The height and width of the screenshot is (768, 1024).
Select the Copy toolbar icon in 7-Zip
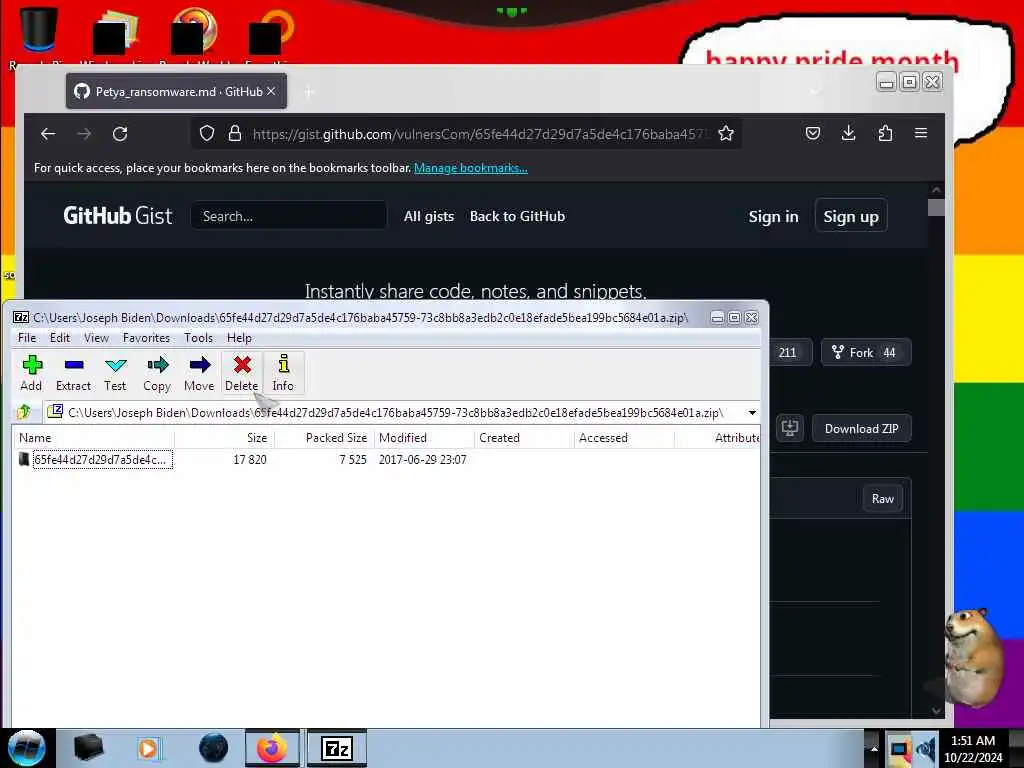[157, 374]
